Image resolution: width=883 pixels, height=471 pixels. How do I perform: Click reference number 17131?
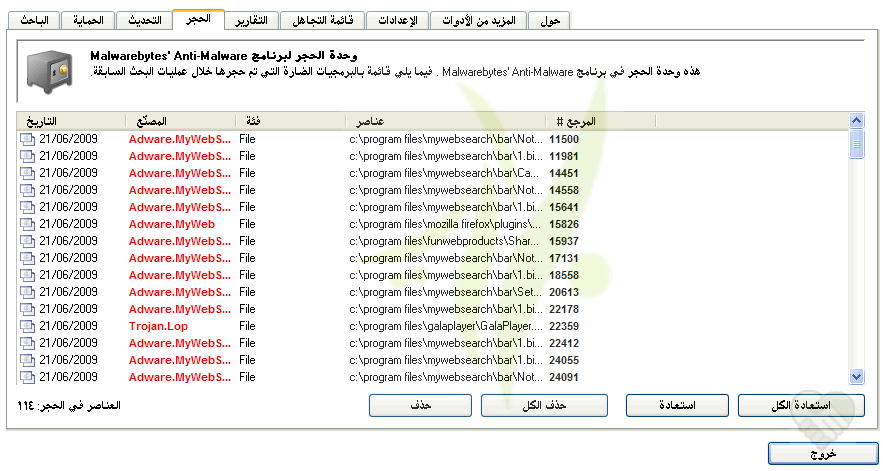point(564,258)
